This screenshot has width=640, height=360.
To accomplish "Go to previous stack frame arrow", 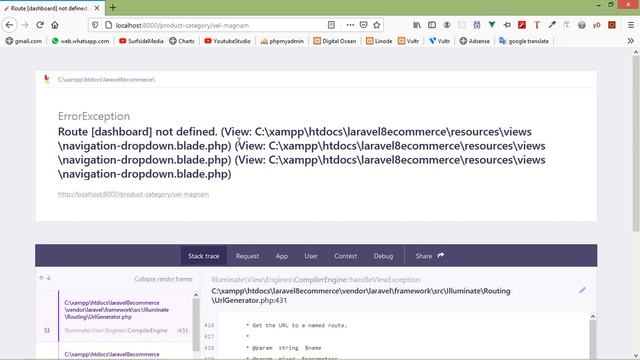I will pos(41,278).
